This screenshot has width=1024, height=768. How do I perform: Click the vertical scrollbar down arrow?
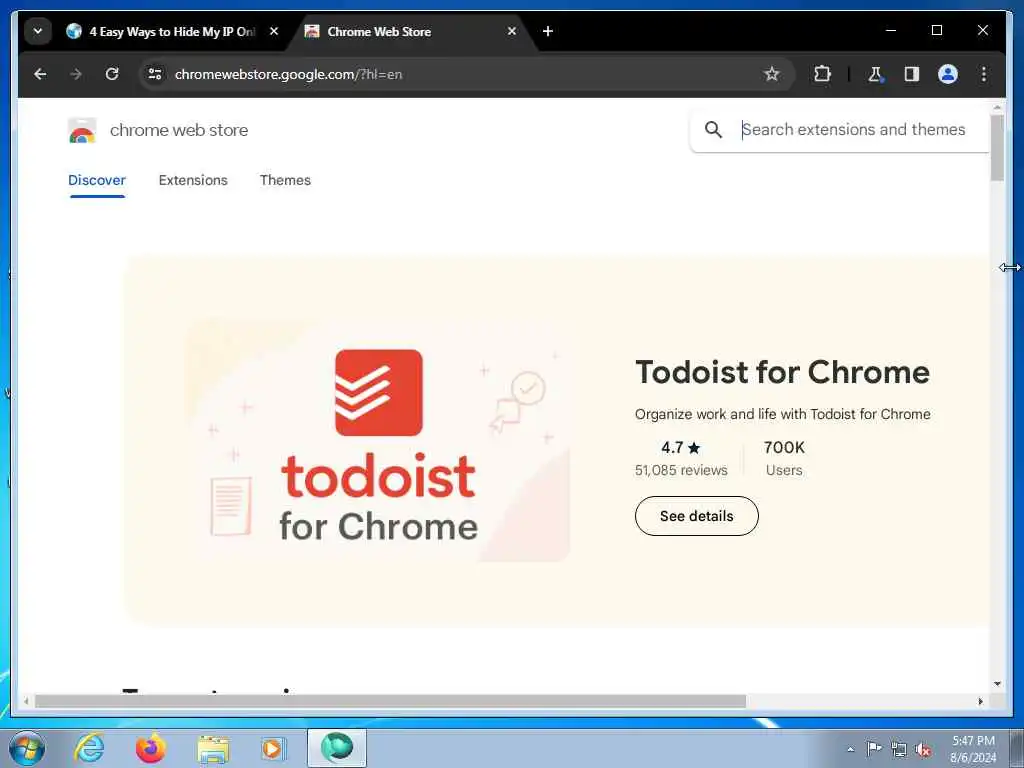pos(997,684)
